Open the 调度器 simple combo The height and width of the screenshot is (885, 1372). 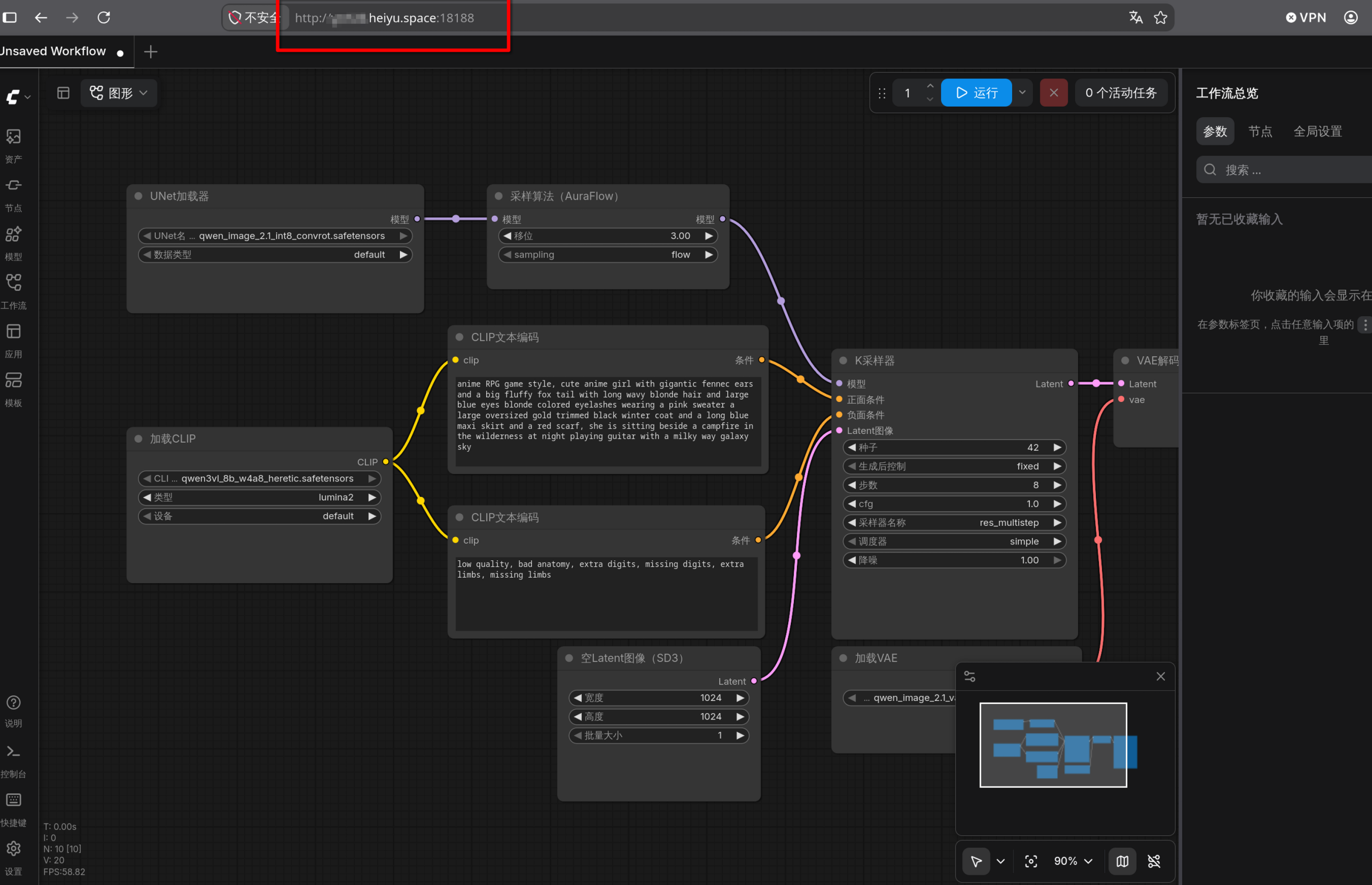click(x=954, y=541)
